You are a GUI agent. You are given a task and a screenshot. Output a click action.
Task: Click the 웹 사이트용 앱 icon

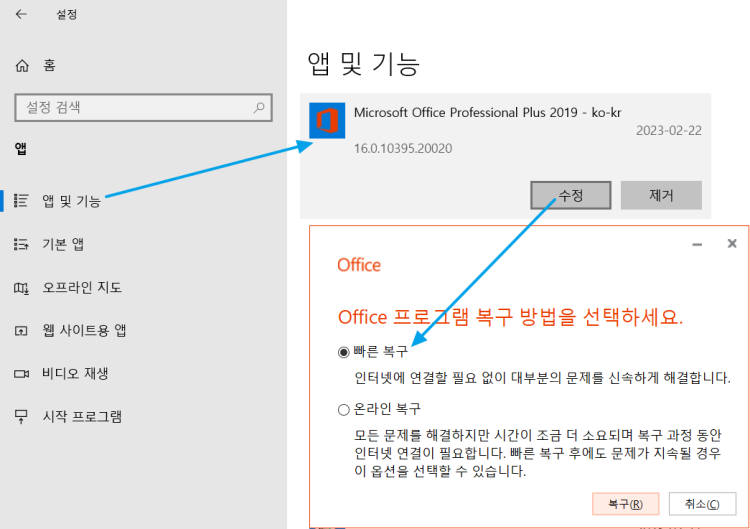[x=21, y=331]
